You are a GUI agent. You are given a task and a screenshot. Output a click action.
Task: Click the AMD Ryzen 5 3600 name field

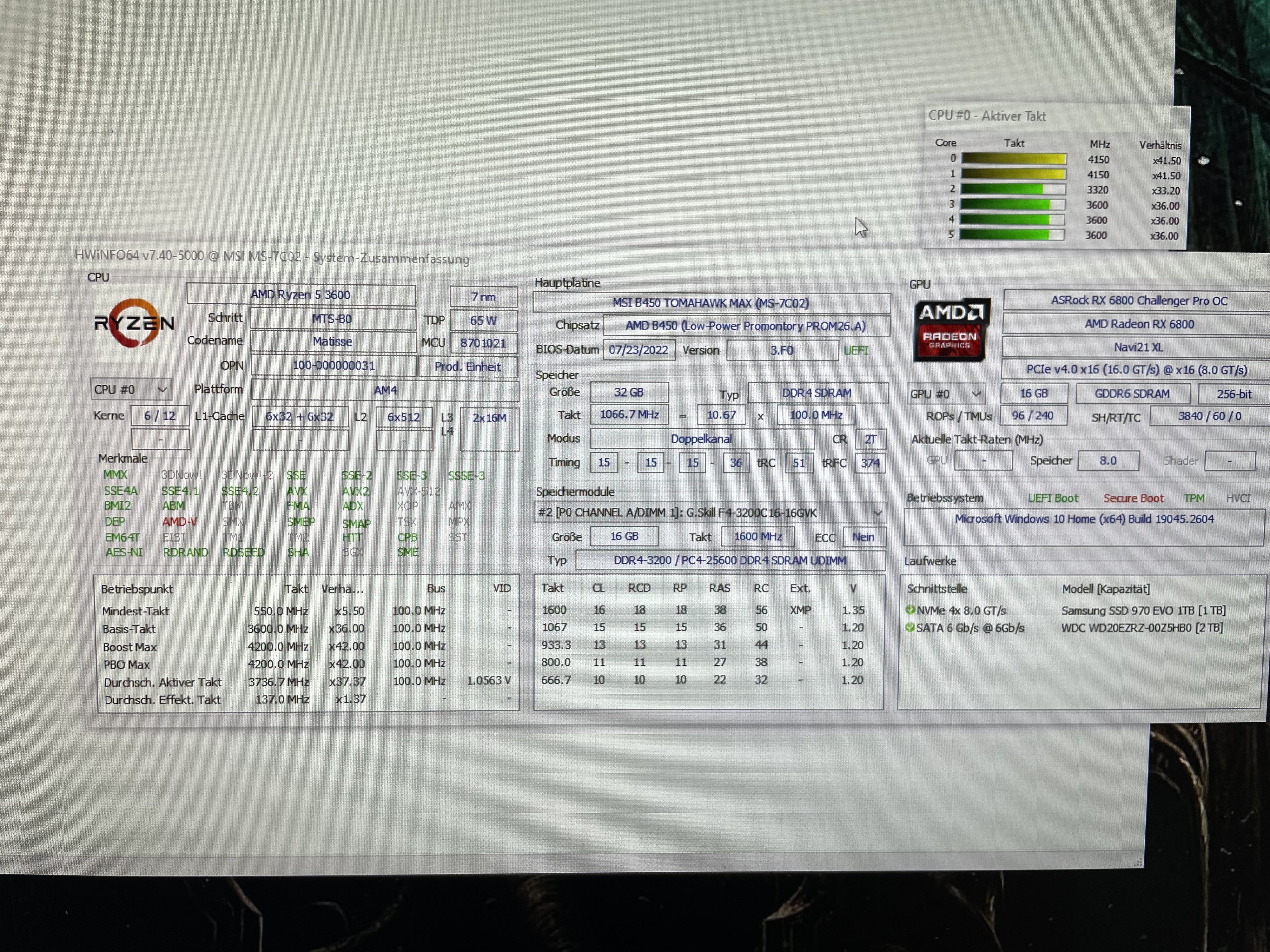[x=300, y=295]
